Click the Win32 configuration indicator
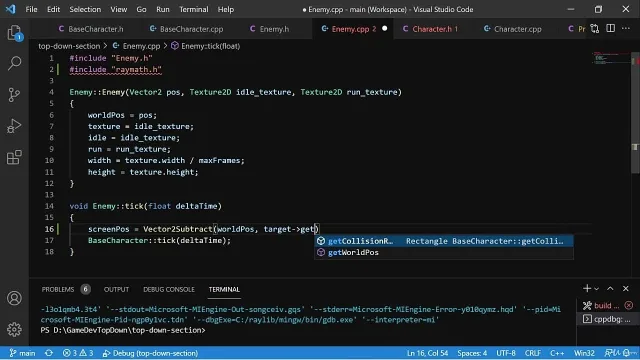 click(x=584, y=353)
